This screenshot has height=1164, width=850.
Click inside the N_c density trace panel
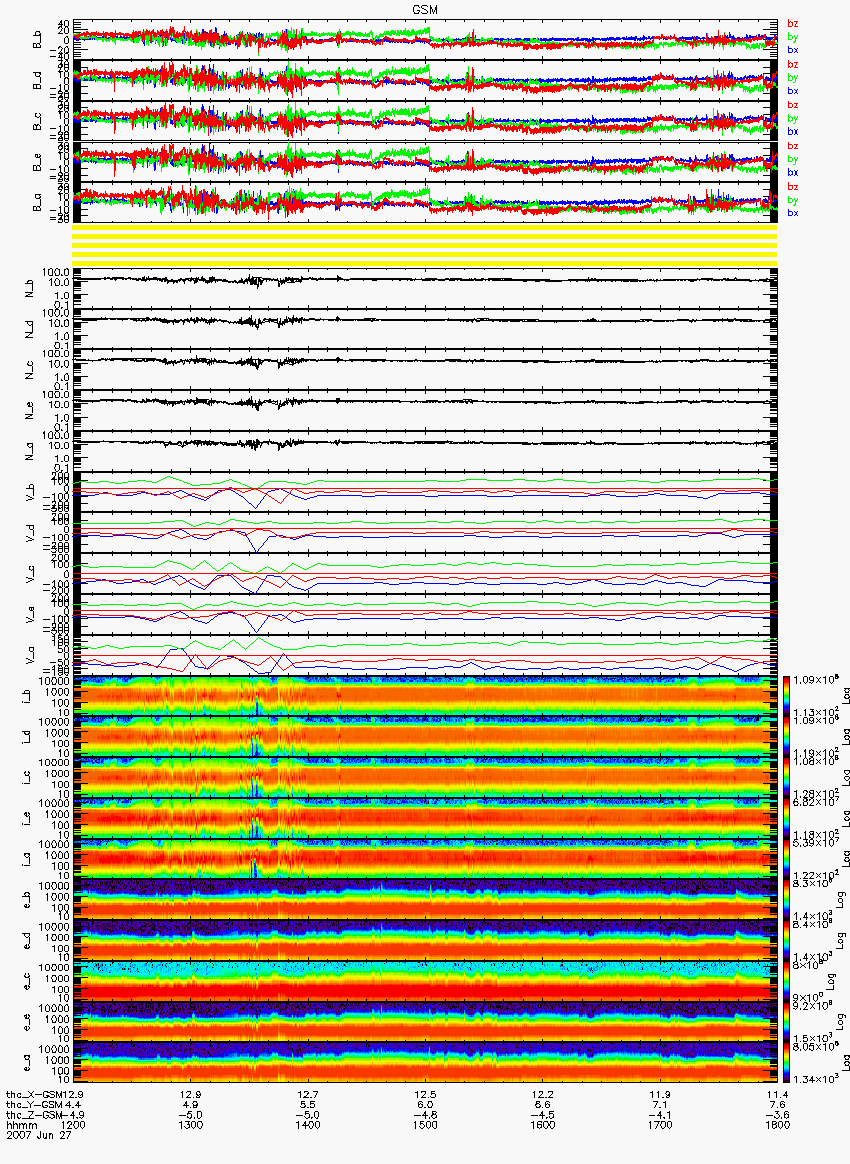(x=425, y=369)
